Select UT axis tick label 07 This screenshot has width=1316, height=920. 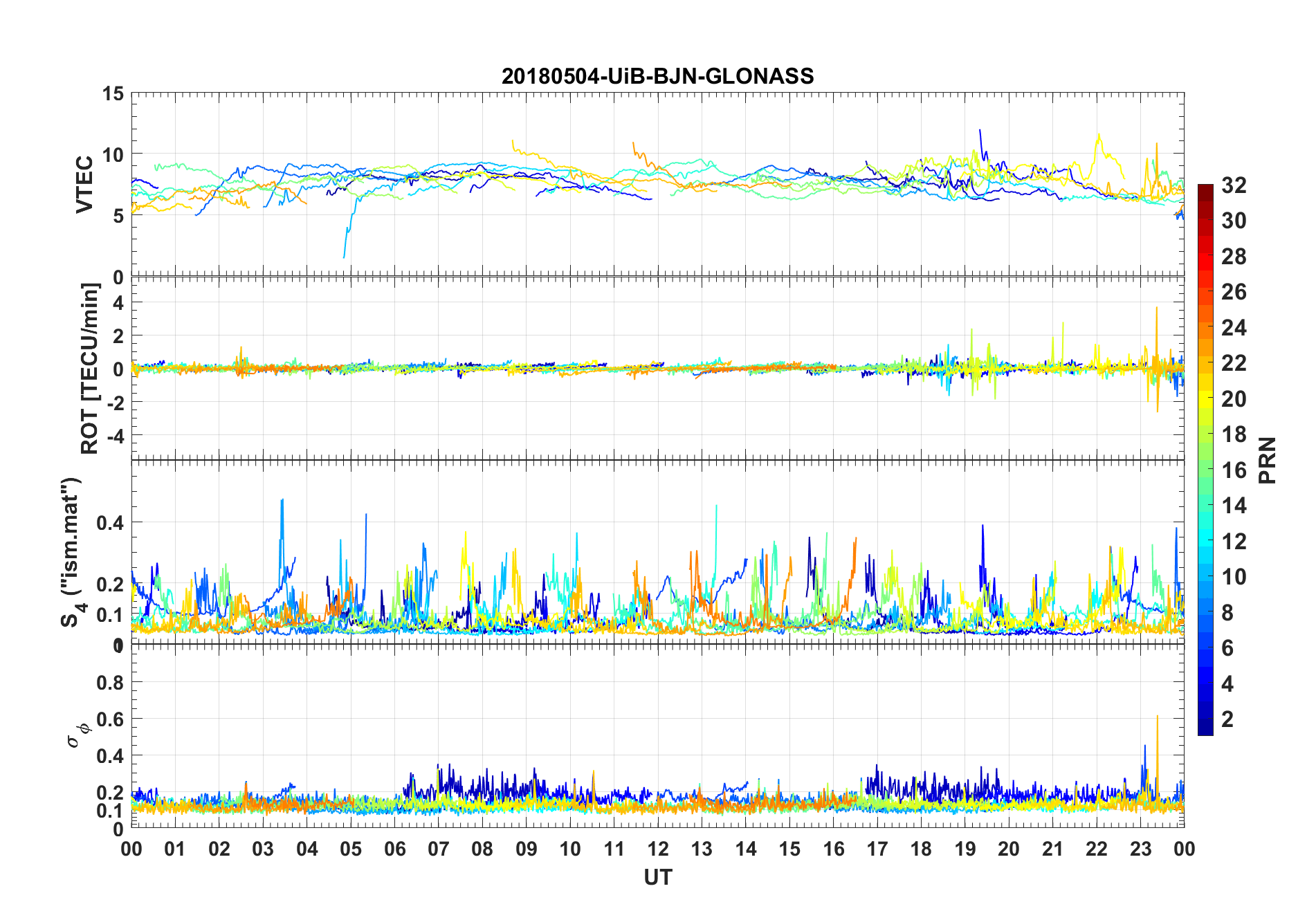coord(439,849)
